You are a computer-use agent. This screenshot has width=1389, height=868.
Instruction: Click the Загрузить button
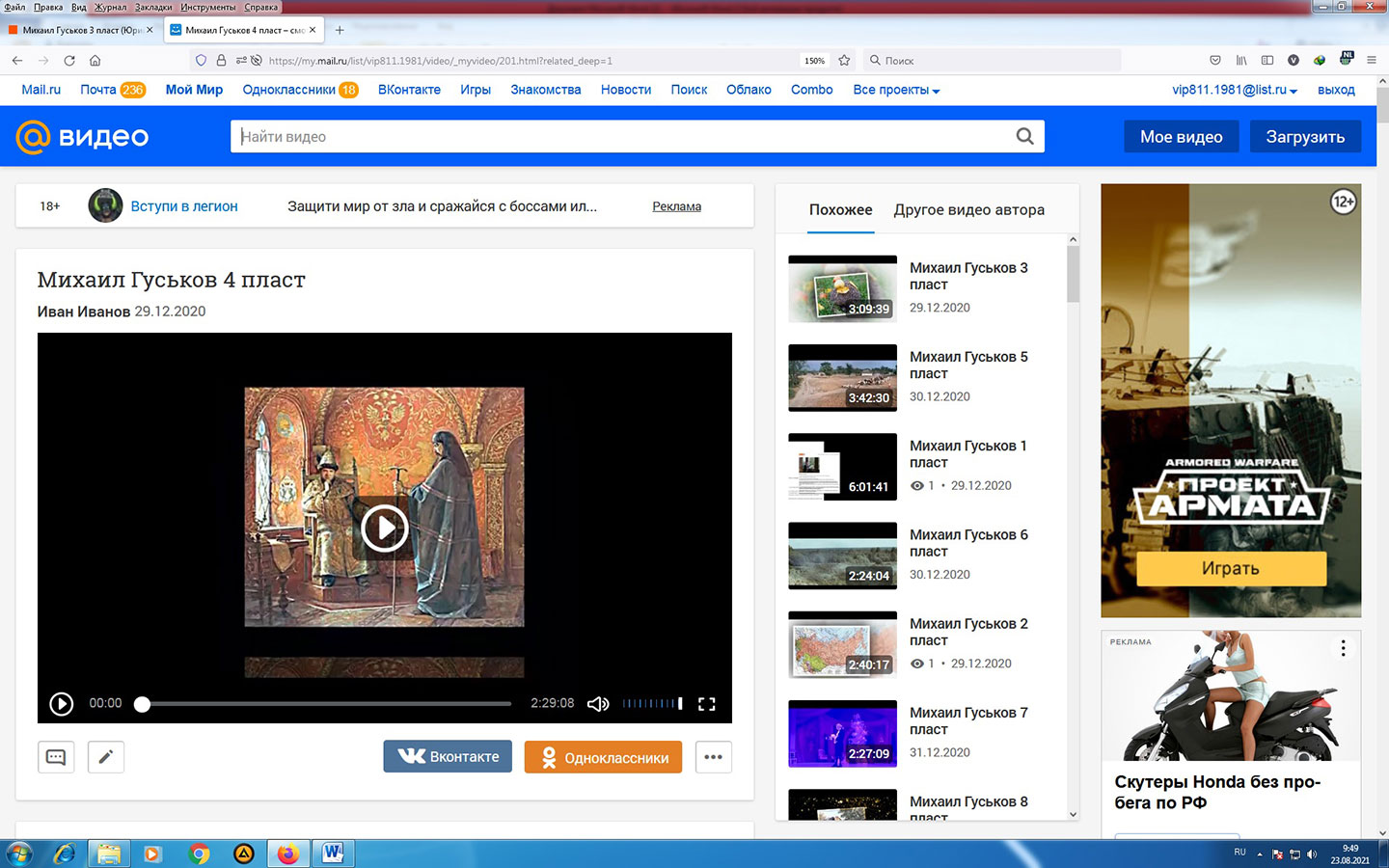click(1304, 137)
